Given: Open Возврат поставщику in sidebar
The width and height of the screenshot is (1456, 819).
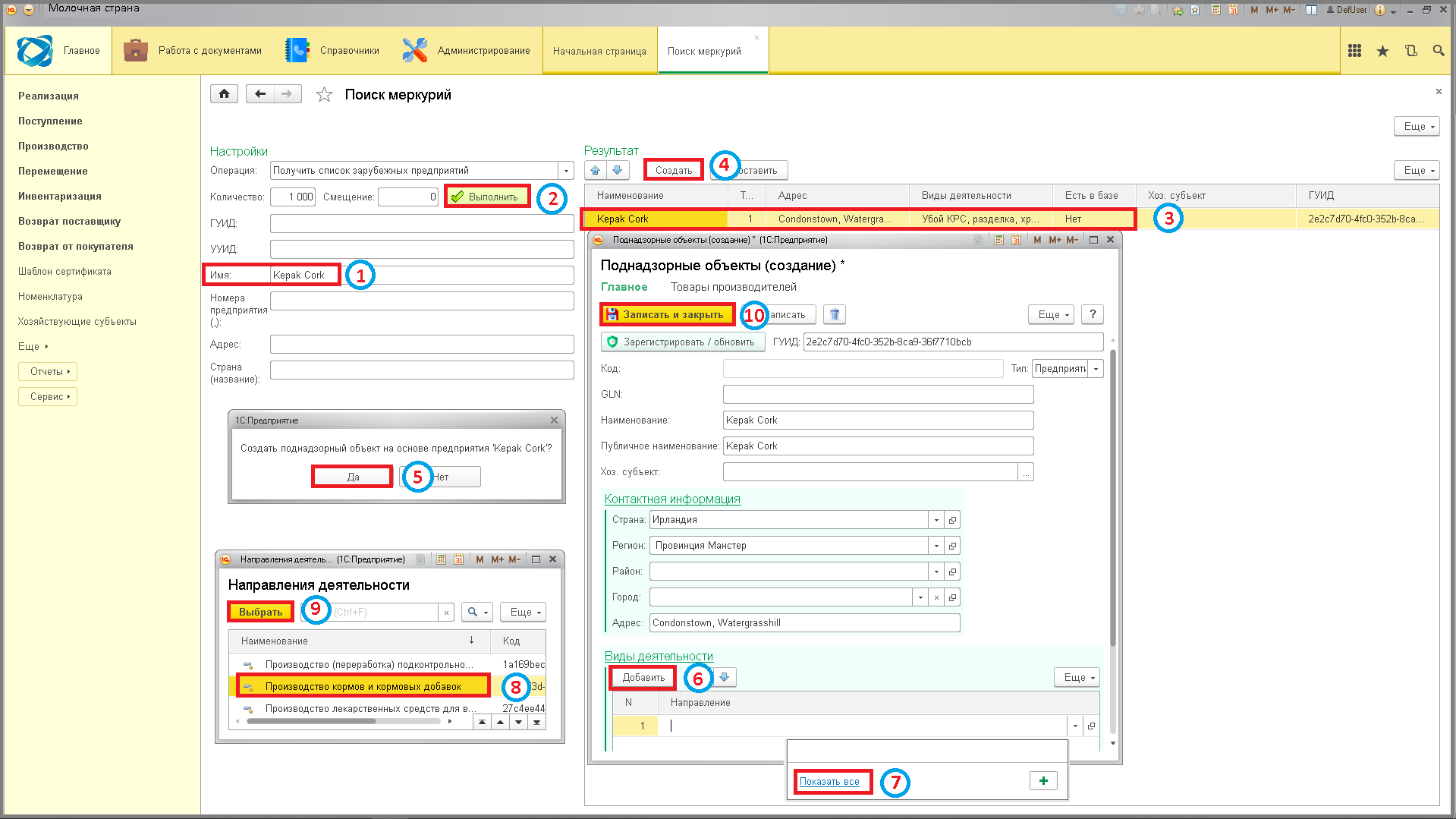Looking at the screenshot, I should [69, 222].
